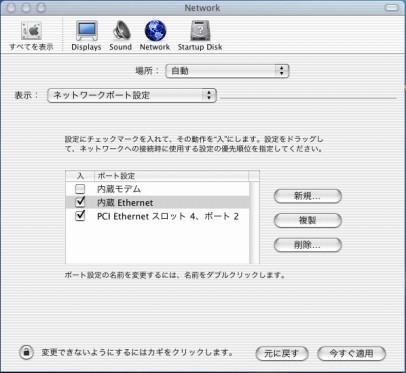Click the 今すぐ適用 apply now button
406x373 pixels.
click(351, 353)
